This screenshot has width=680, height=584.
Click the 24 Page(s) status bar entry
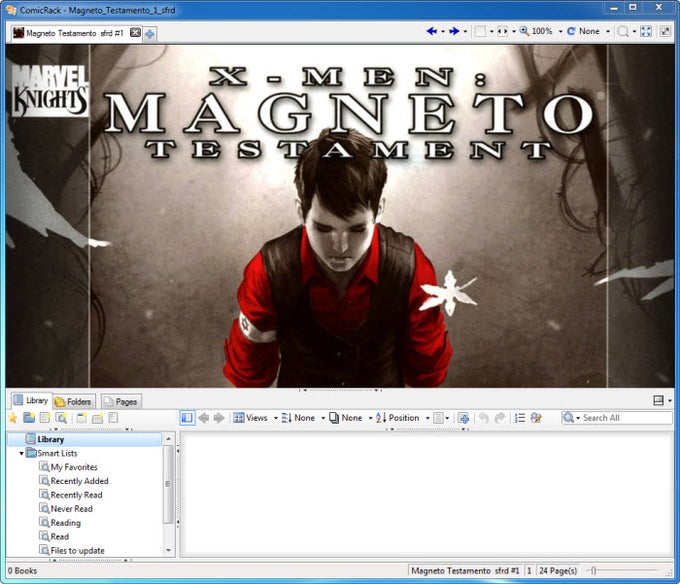click(x=558, y=571)
